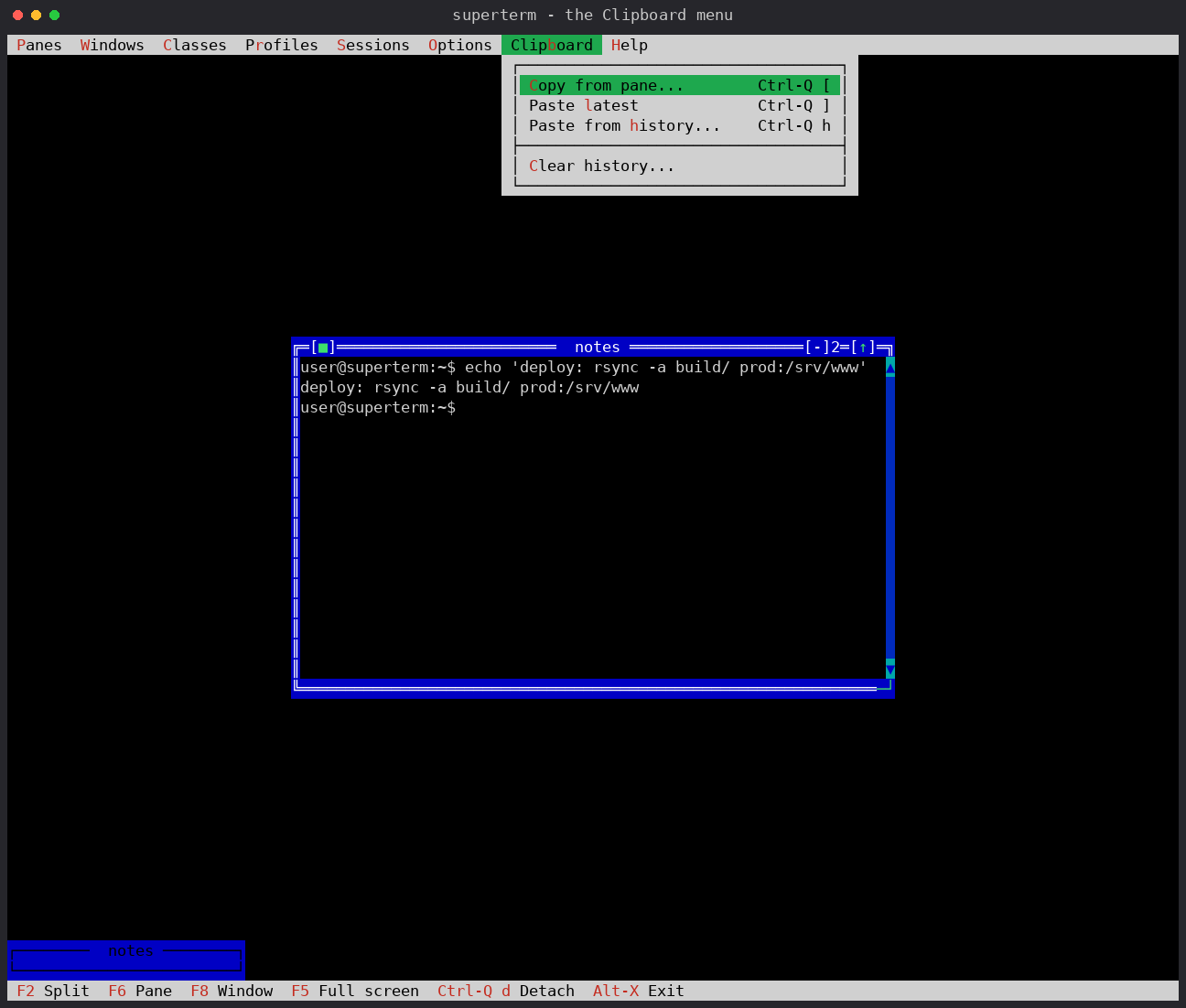Viewport: 1186px width, 1008px height.
Task: Click the minimized notes box at bottom left
Action: point(126,960)
